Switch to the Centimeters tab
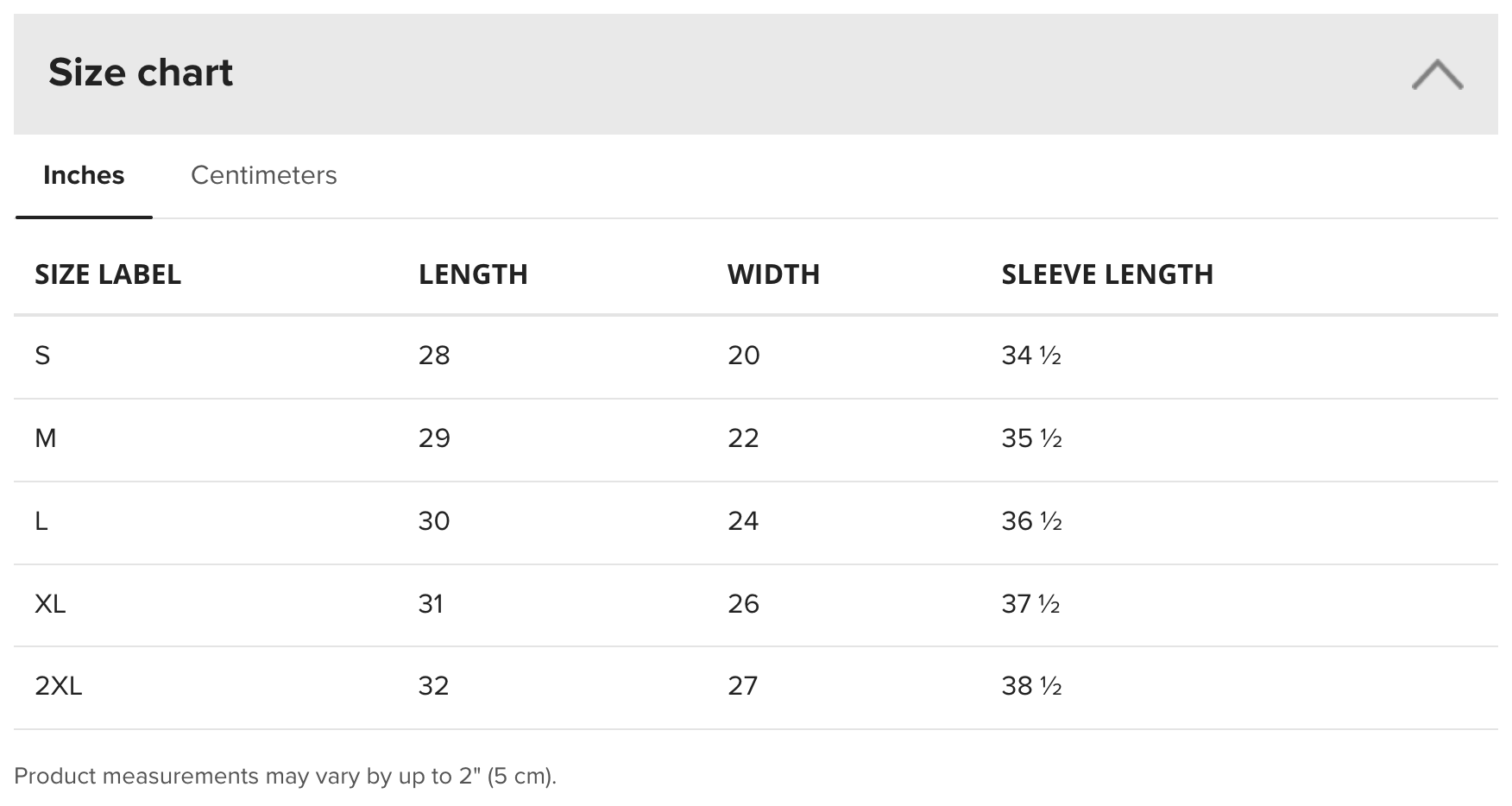This screenshot has height=806, width=1512. coord(263,175)
